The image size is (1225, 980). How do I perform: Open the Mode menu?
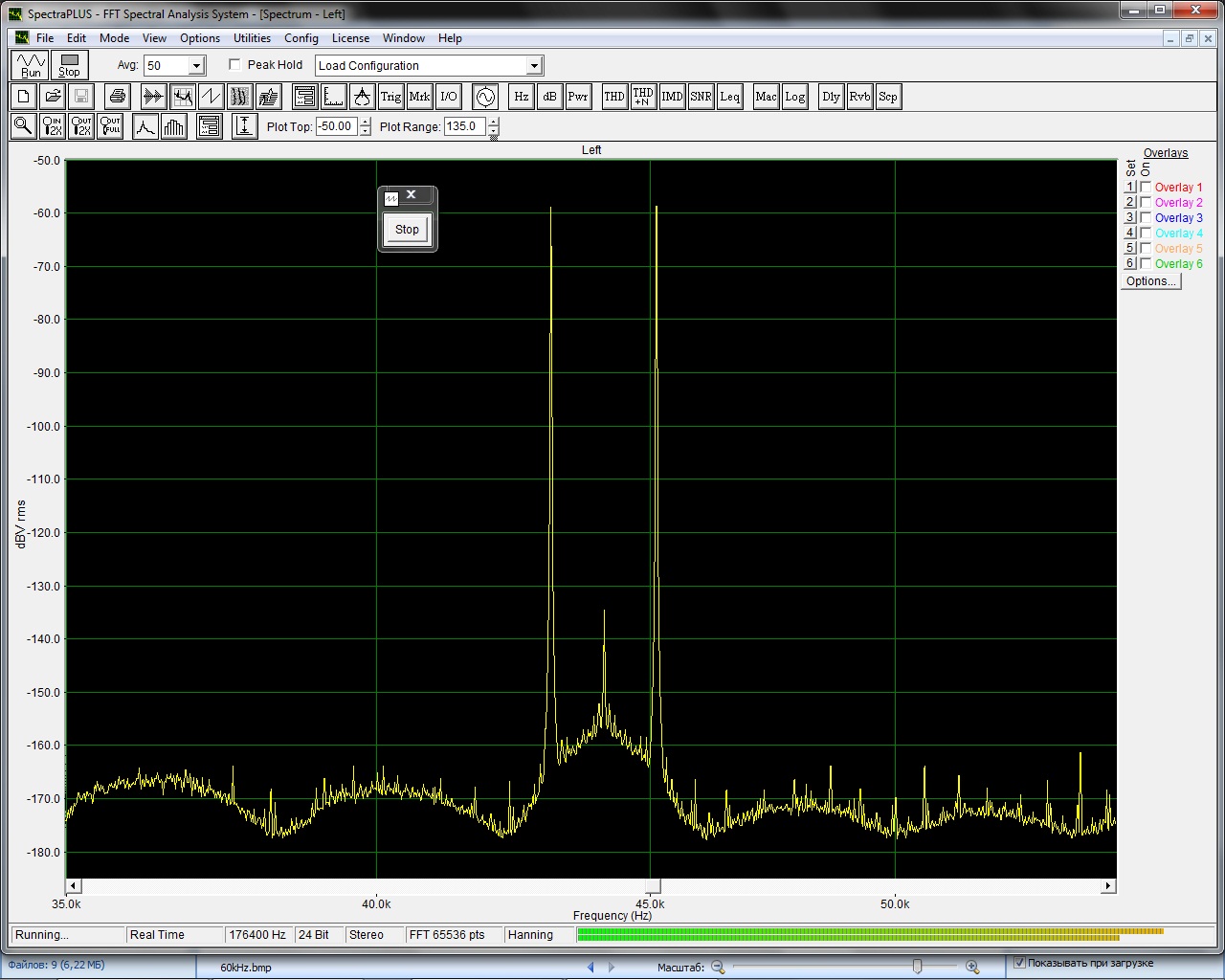pyautogui.click(x=114, y=38)
